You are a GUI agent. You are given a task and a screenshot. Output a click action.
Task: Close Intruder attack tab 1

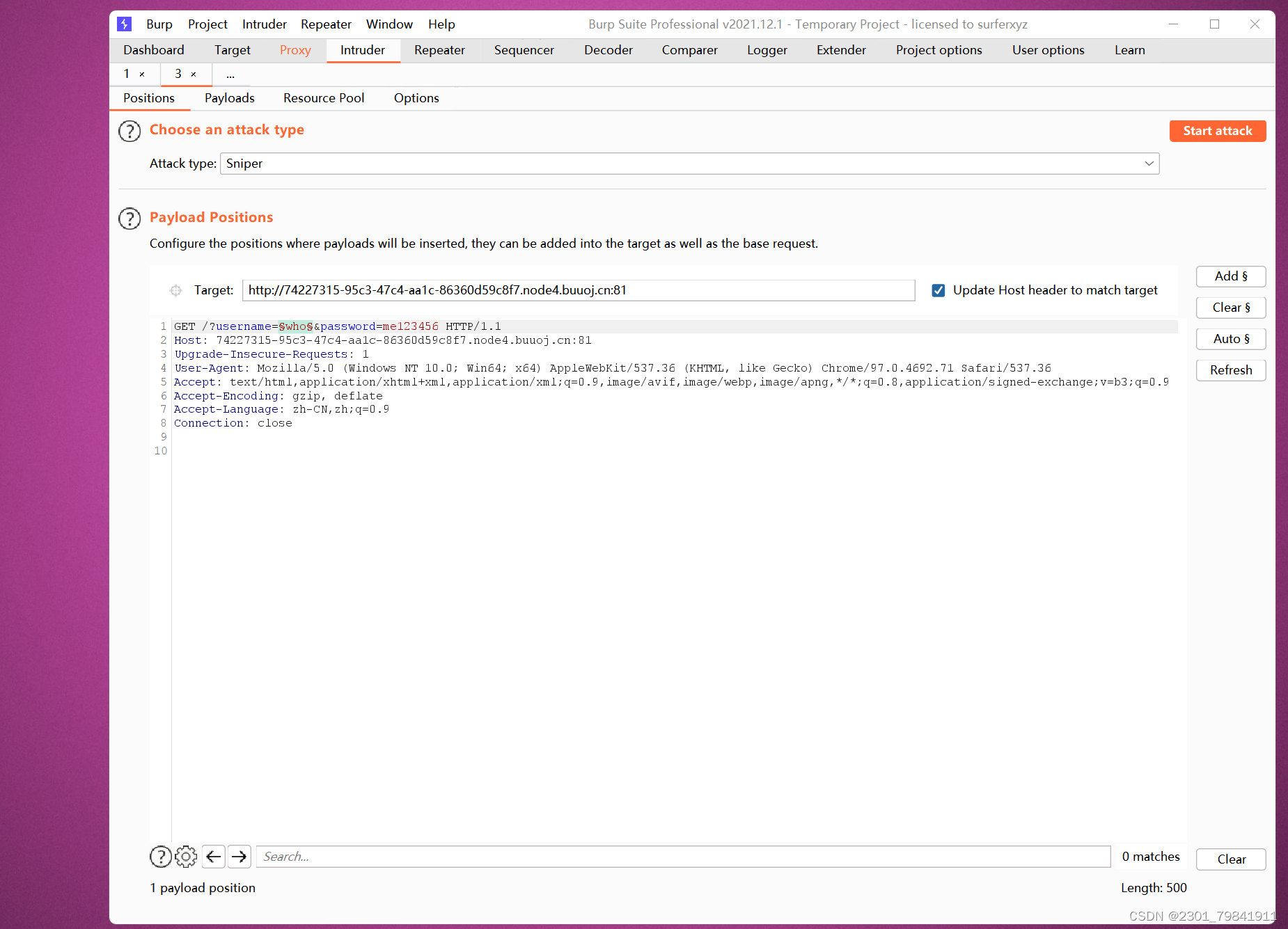(141, 74)
